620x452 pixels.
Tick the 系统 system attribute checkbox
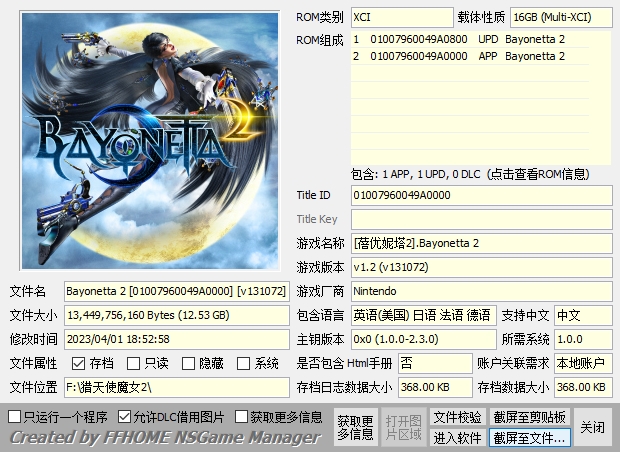point(244,364)
